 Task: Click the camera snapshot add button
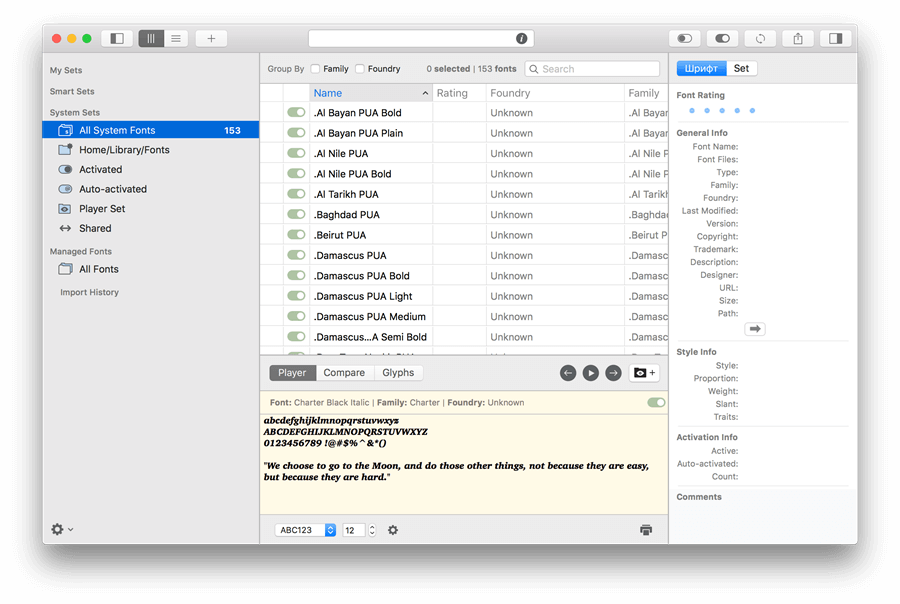pos(644,373)
